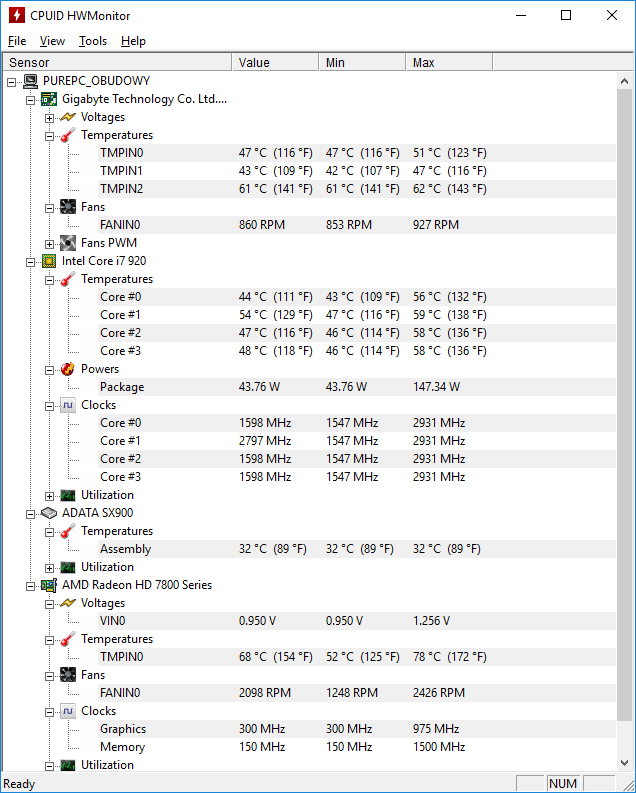Image resolution: width=636 pixels, height=793 pixels.
Task: Select the Radeon FANIN0 2098 RPM row
Action: point(357,693)
